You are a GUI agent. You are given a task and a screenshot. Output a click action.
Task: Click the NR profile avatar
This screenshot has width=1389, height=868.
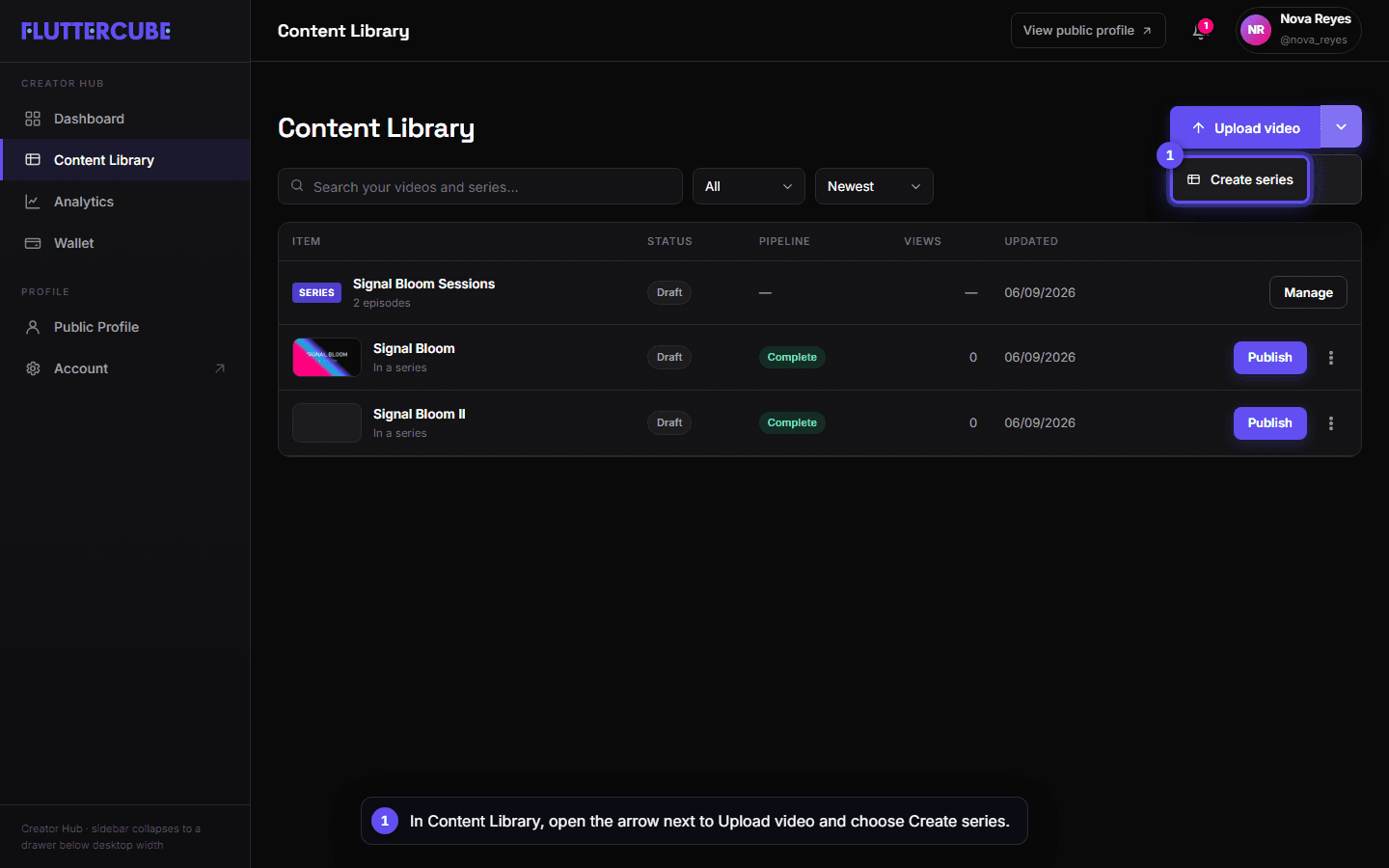(1255, 30)
